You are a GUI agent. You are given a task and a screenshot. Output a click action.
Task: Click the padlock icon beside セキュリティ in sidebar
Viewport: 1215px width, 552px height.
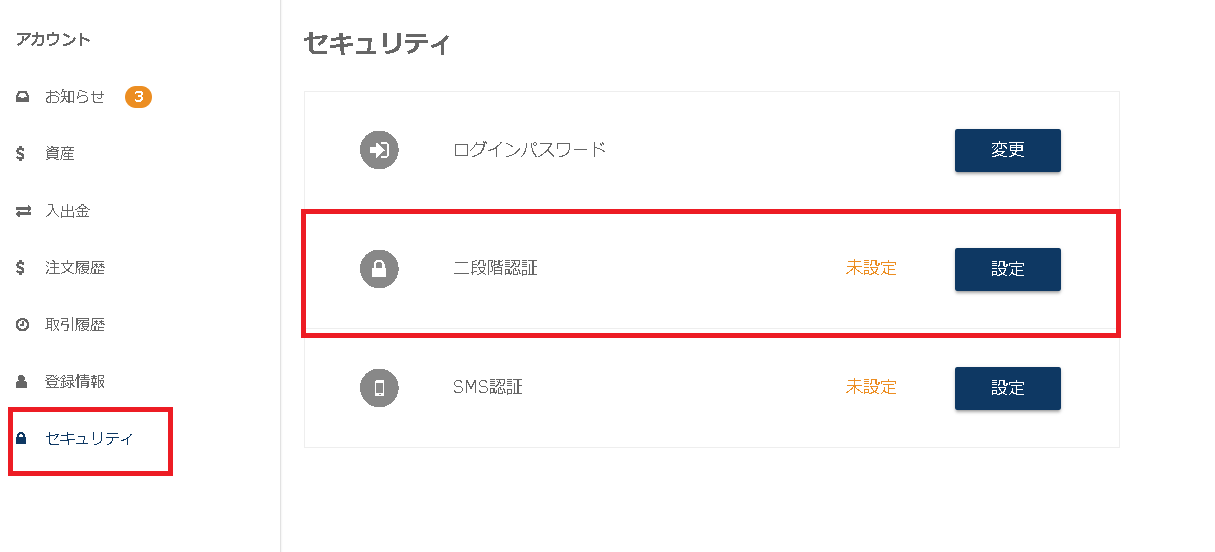tap(21, 439)
